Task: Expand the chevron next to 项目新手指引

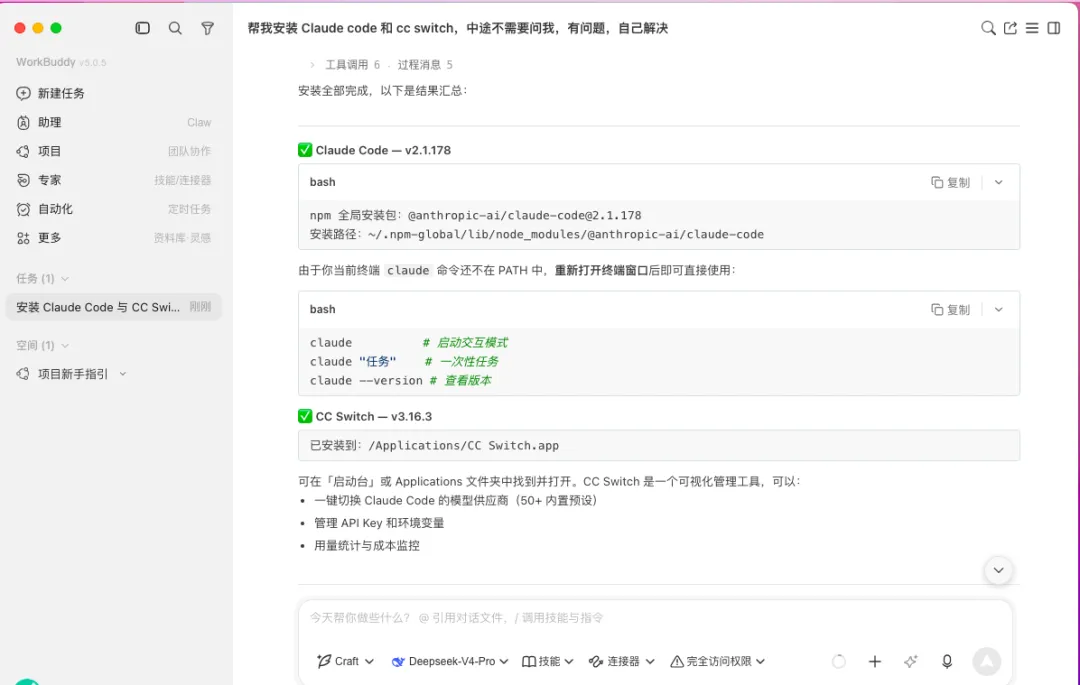Action: pos(123,374)
